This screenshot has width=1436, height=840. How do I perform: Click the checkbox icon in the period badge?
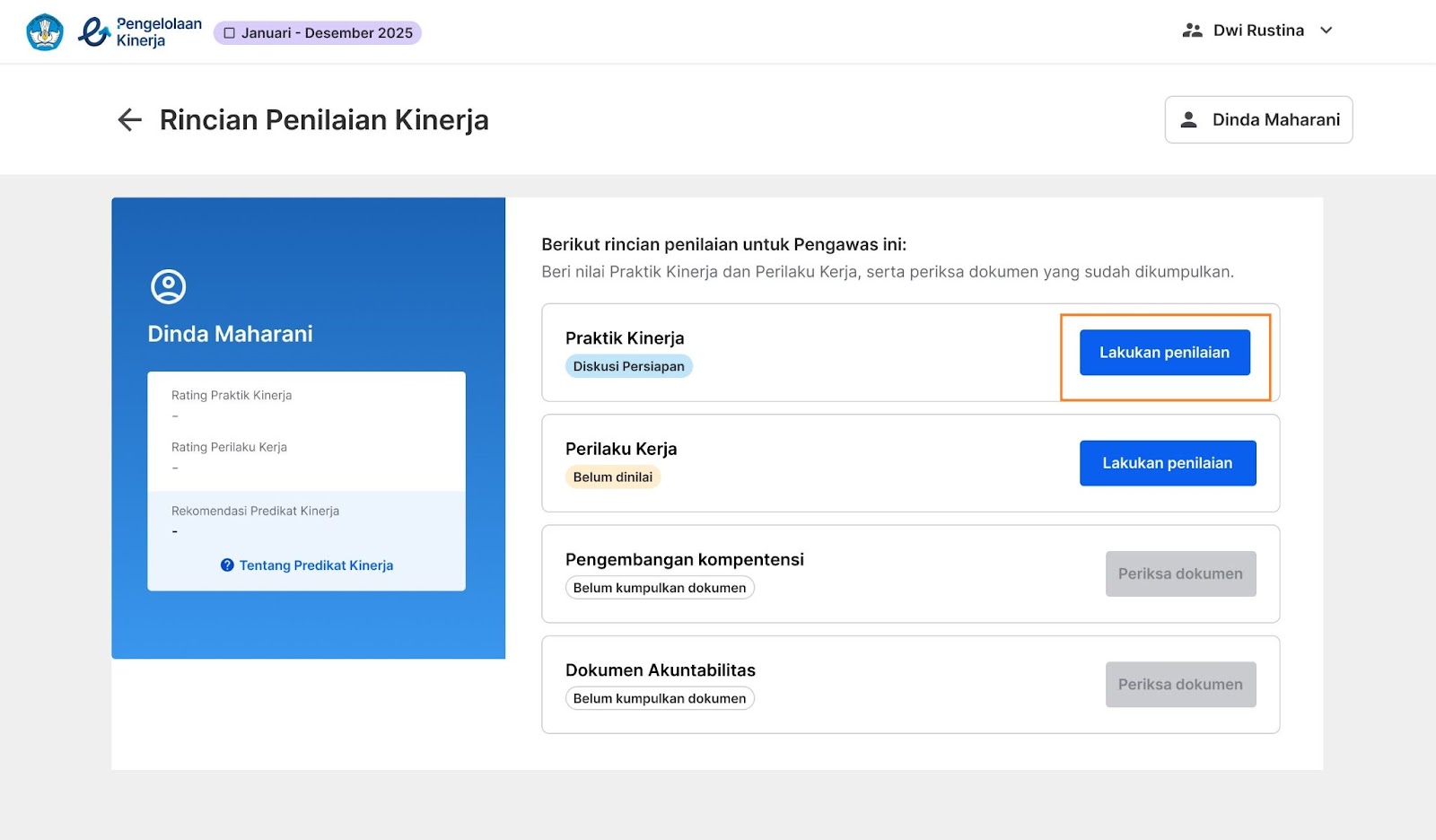230,33
